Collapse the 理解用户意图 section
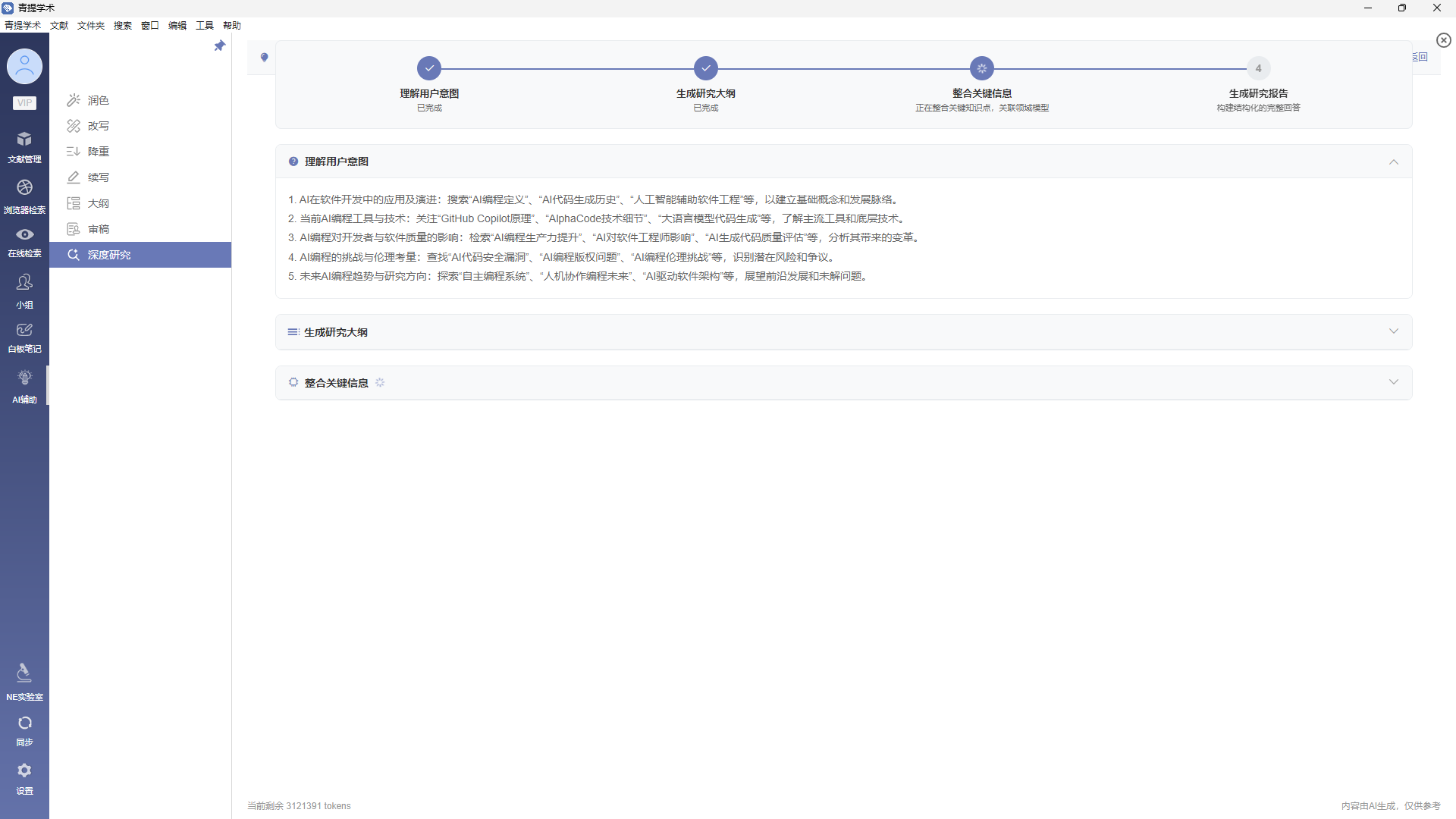 1393,162
